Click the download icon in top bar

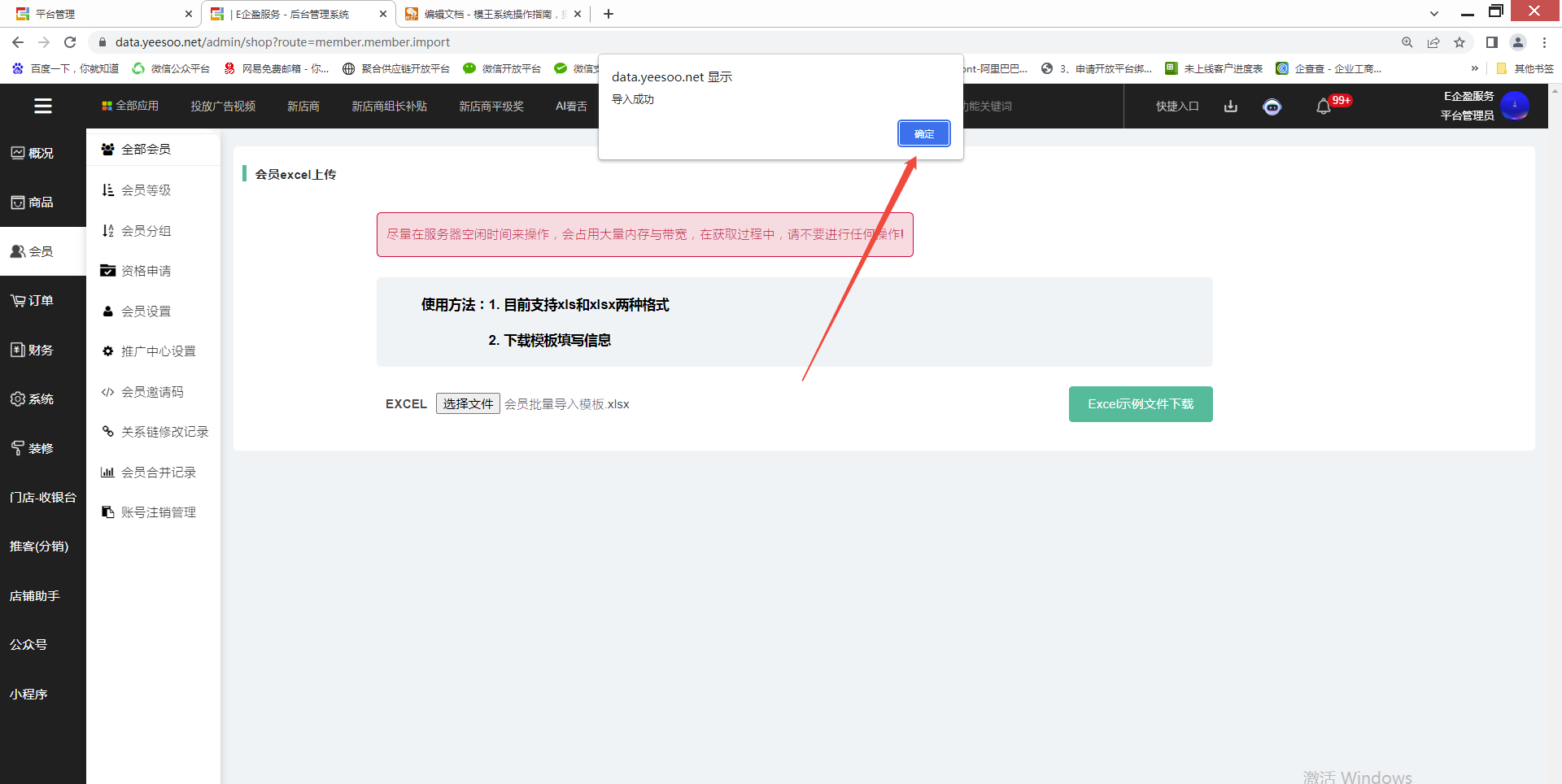tap(1231, 107)
